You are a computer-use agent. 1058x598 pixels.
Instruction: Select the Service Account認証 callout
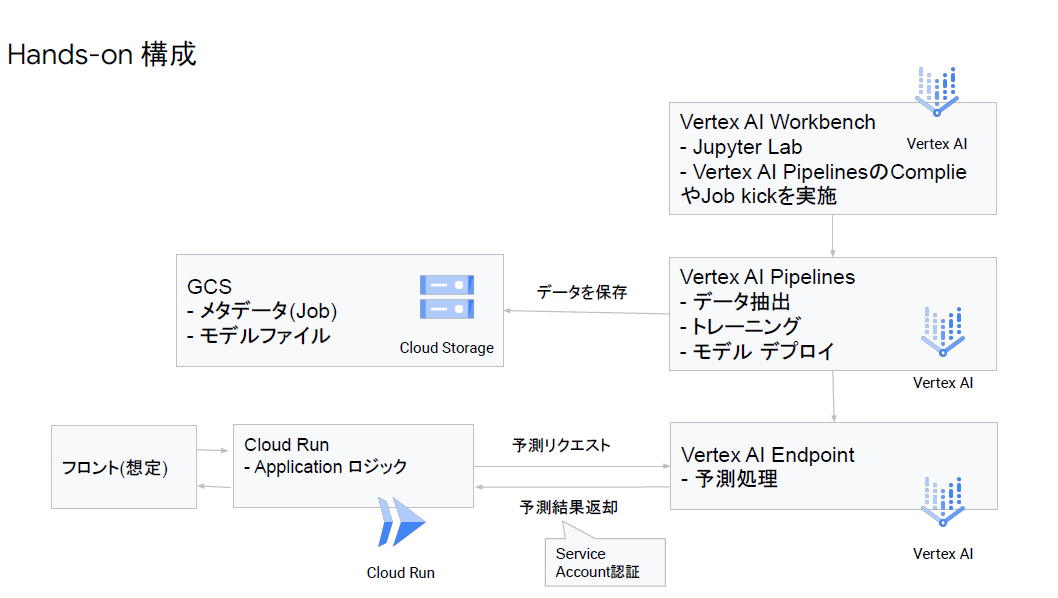(597, 562)
